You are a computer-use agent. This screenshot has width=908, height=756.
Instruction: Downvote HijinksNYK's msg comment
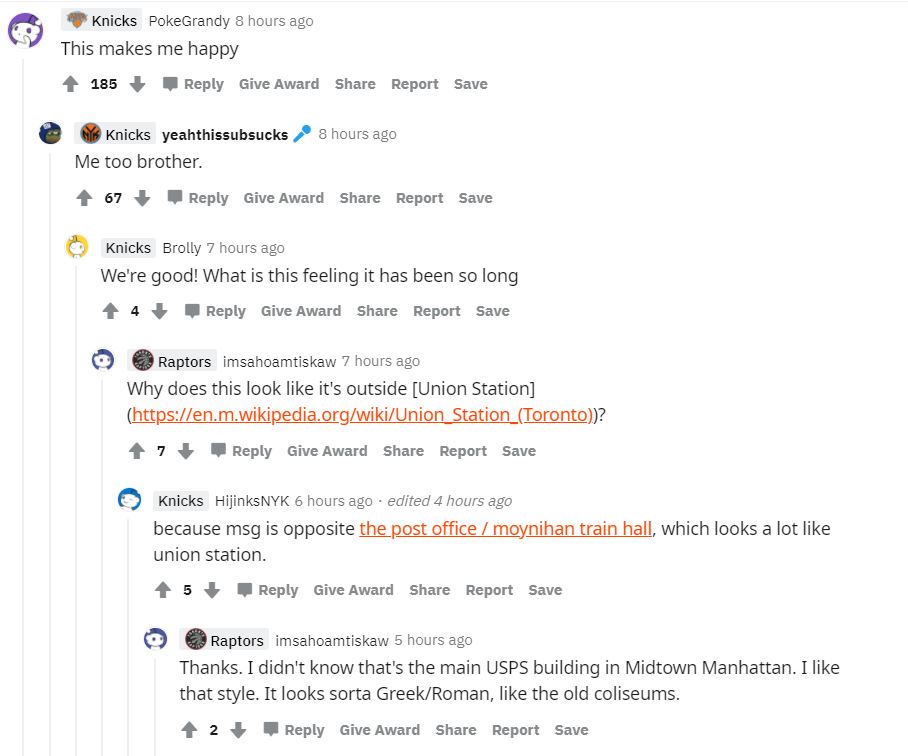[x=211, y=590]
